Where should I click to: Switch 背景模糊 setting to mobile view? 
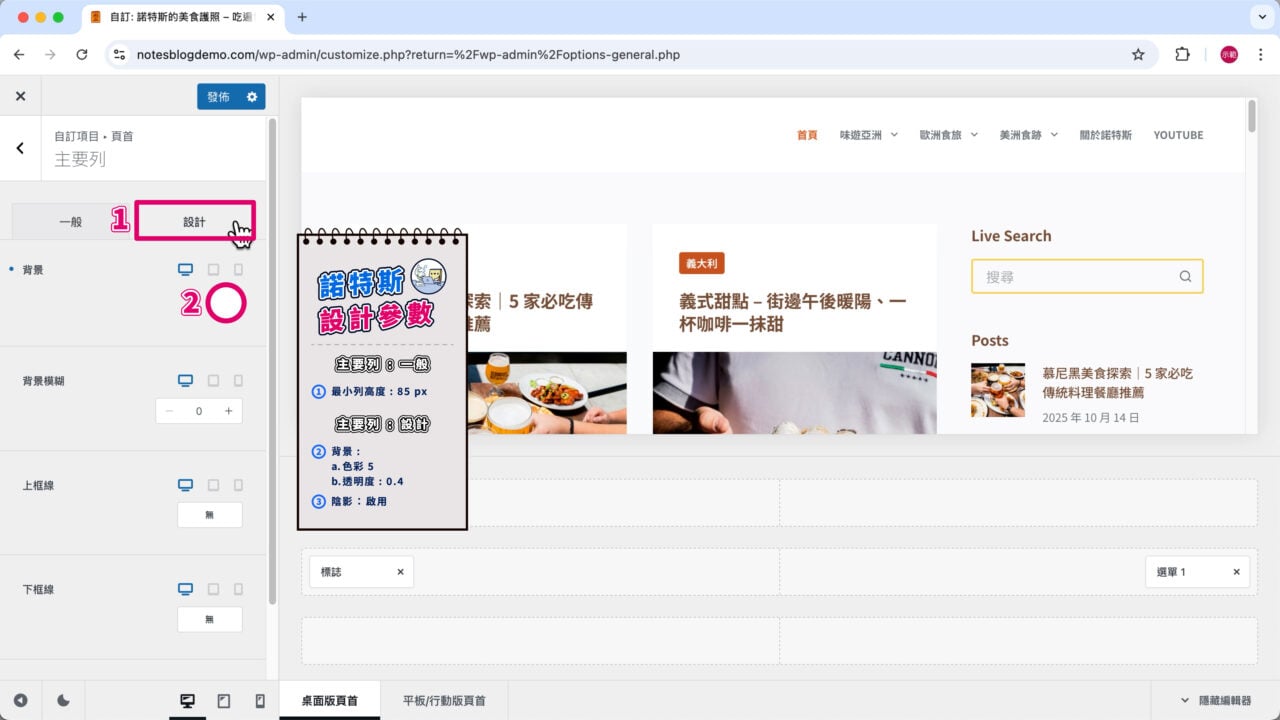click(x=237, y=380)
